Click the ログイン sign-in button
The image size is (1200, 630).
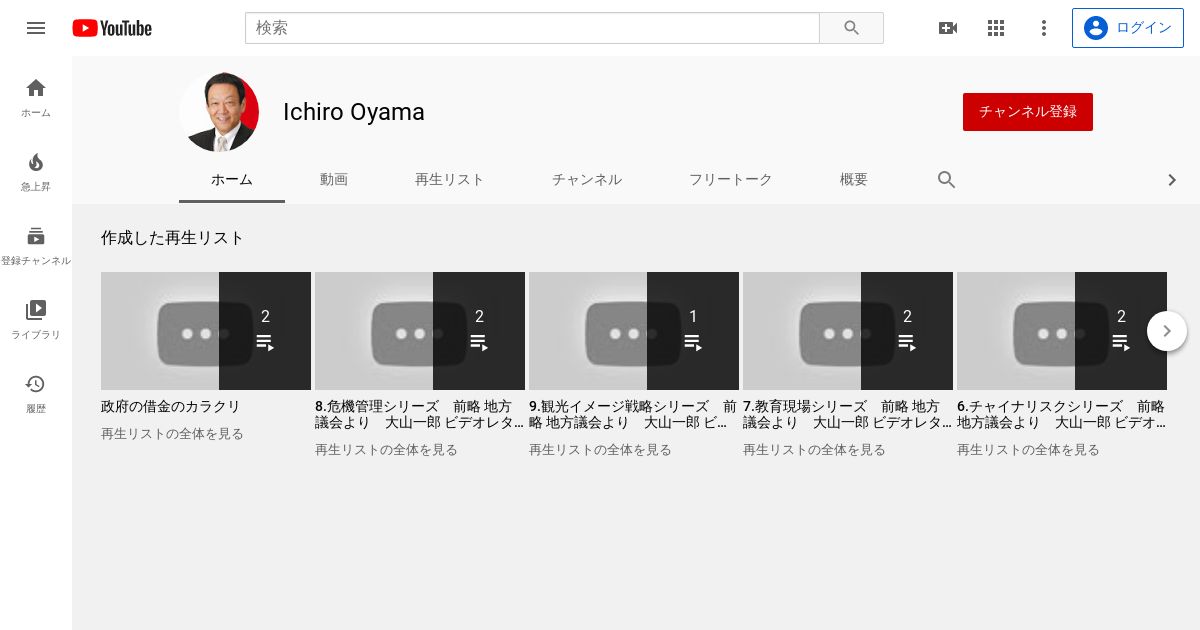tap(1128, 28)
